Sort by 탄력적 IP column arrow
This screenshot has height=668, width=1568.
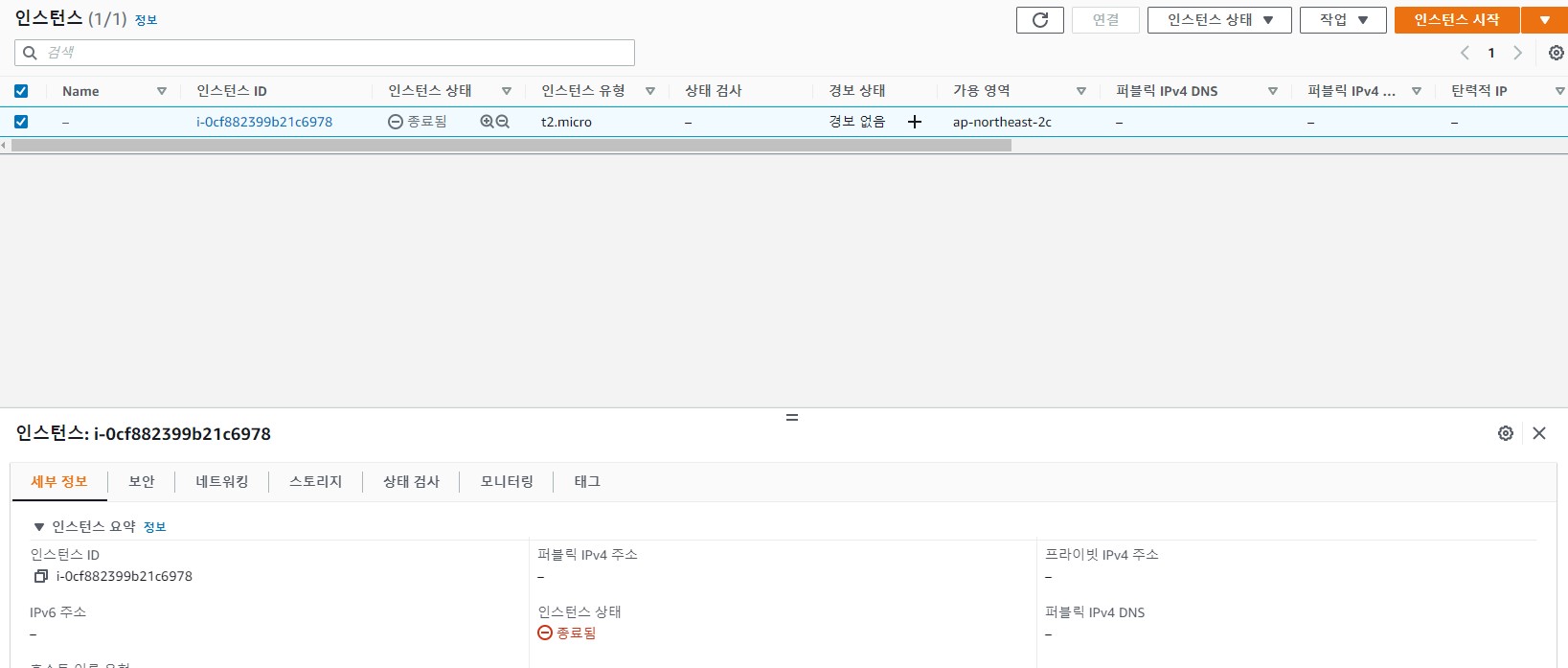tap(1560, 91)
